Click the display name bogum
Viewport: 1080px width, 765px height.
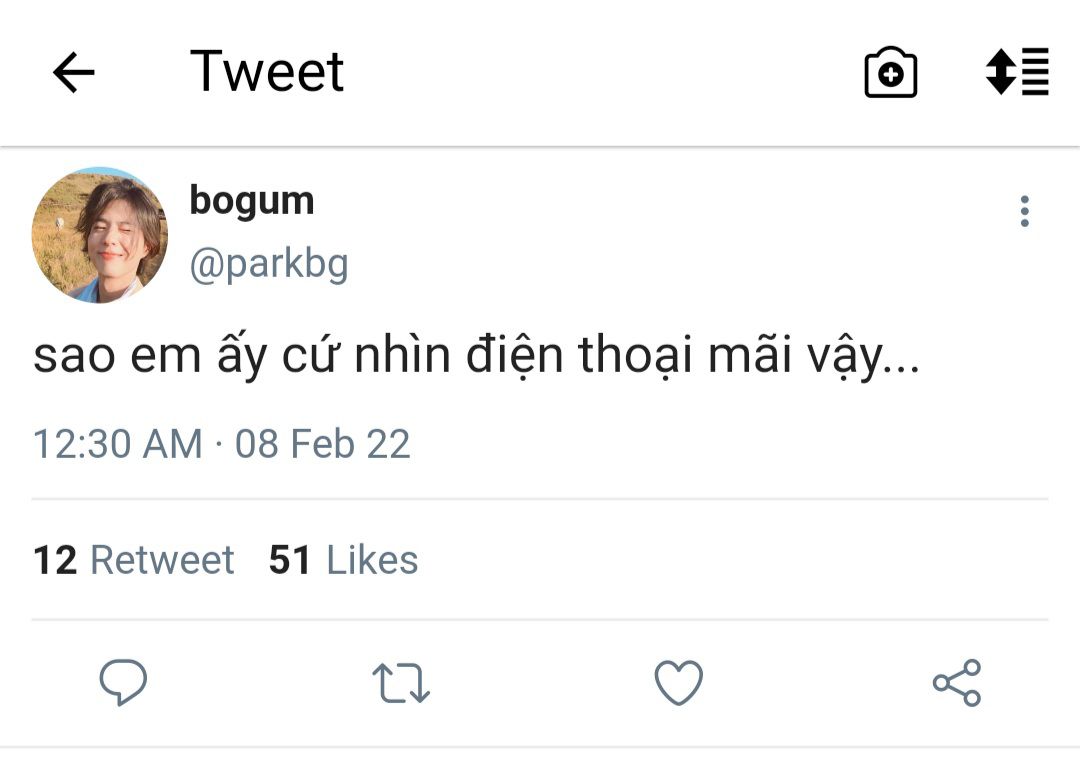252,201
